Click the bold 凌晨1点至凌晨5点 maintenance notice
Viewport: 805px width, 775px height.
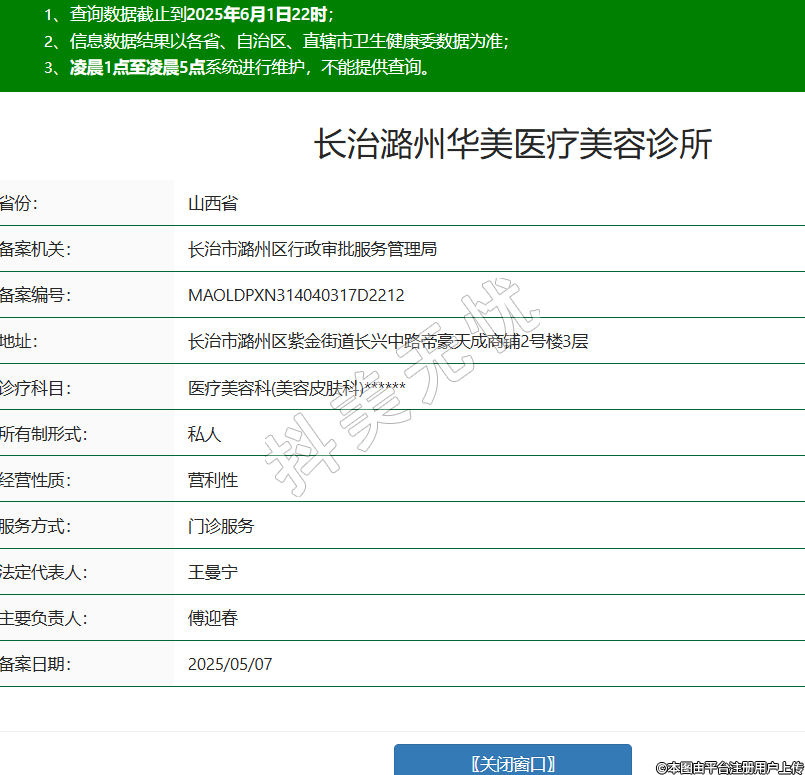point(137,68)
